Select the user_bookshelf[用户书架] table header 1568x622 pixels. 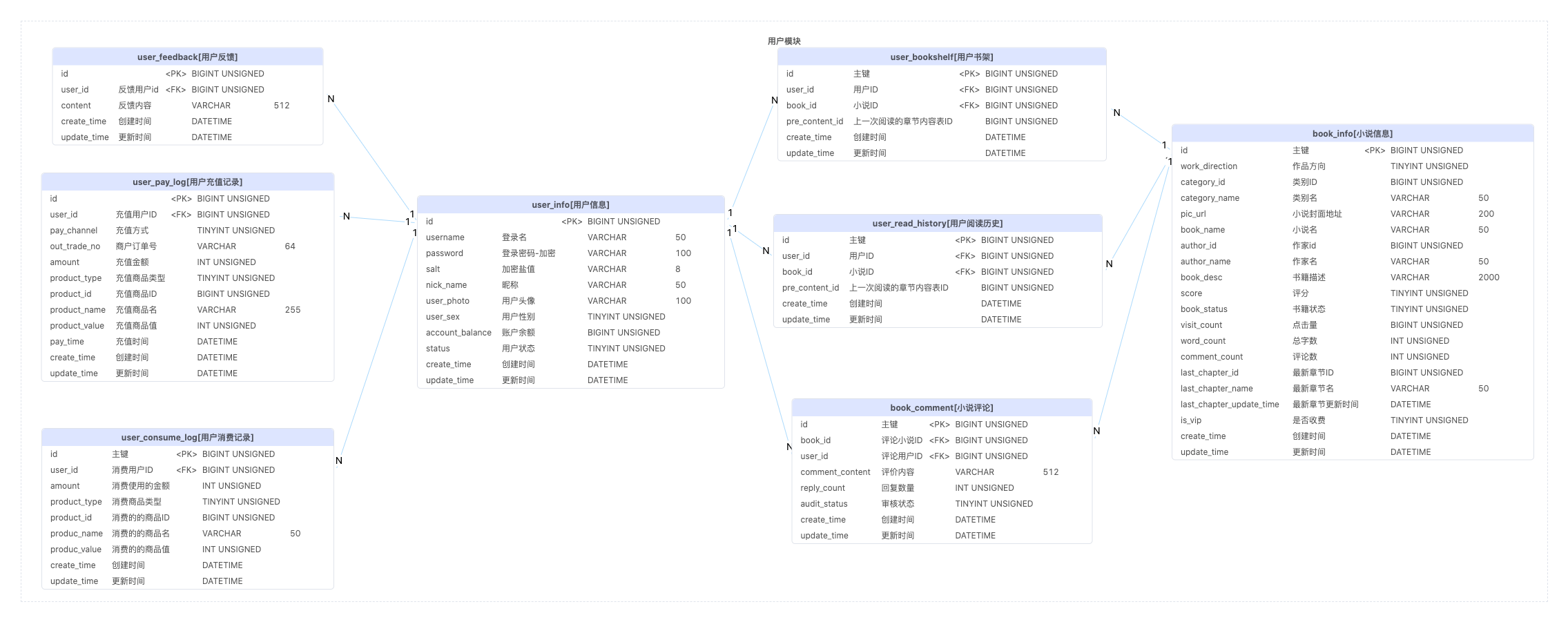coord(942,57)
